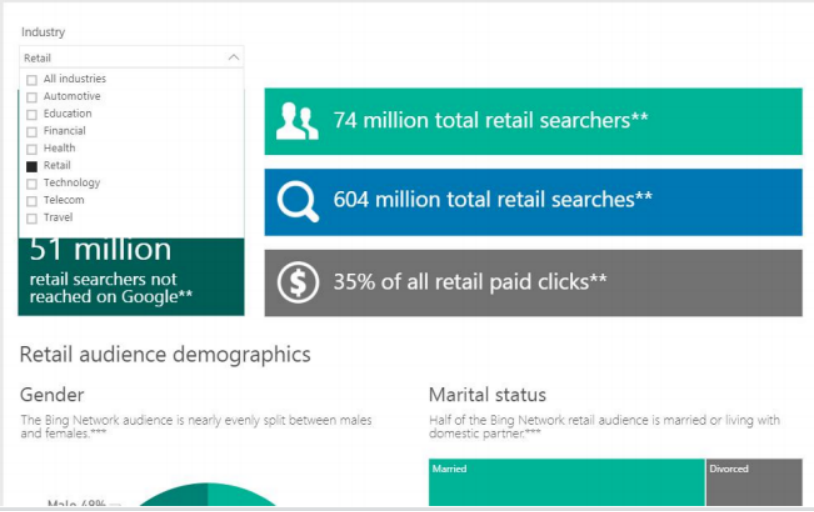
Task: Click the Gender section heading
Action: point(52,395)
